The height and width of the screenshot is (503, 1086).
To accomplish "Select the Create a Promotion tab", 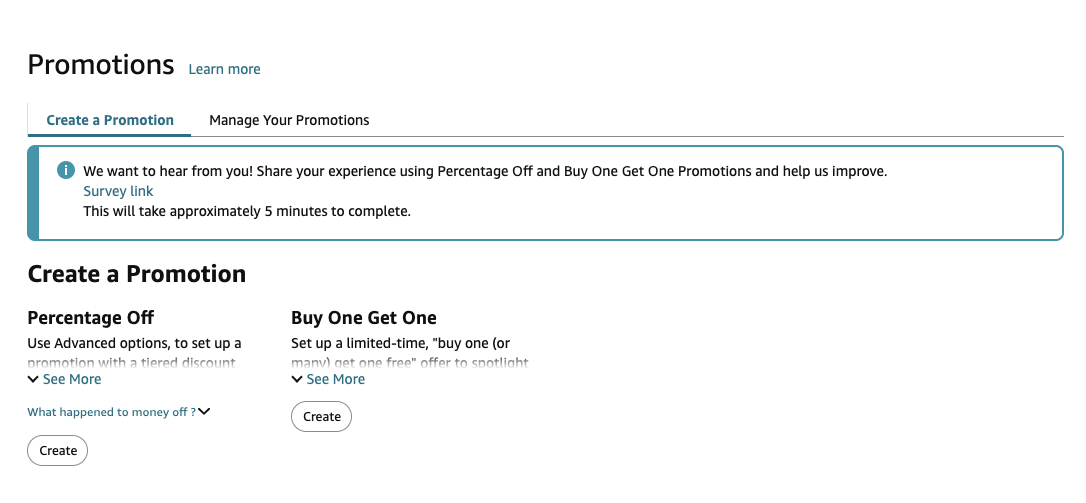I will [x=110, y=120].
